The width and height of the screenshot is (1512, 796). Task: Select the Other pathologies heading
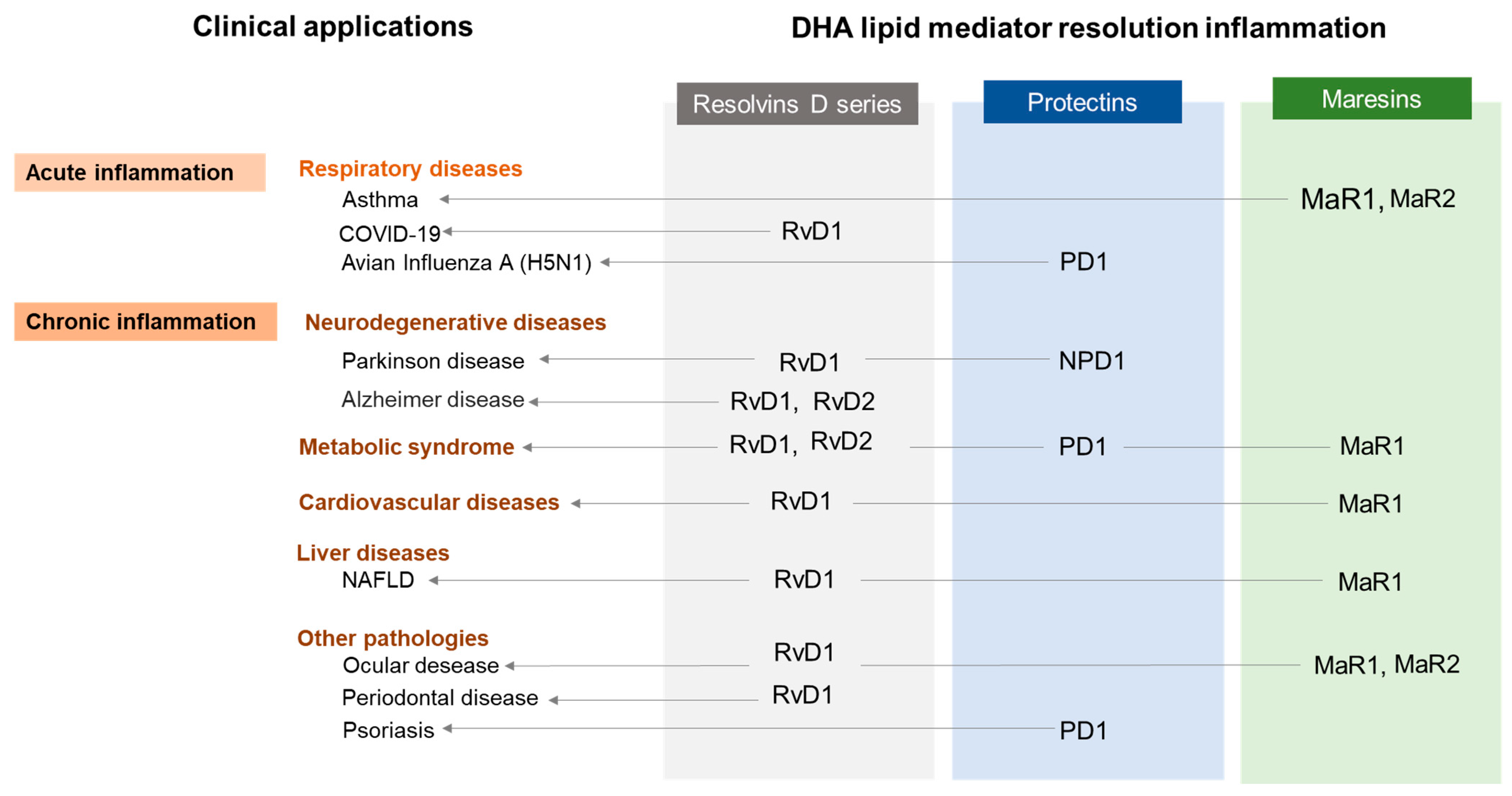[393, 638]
